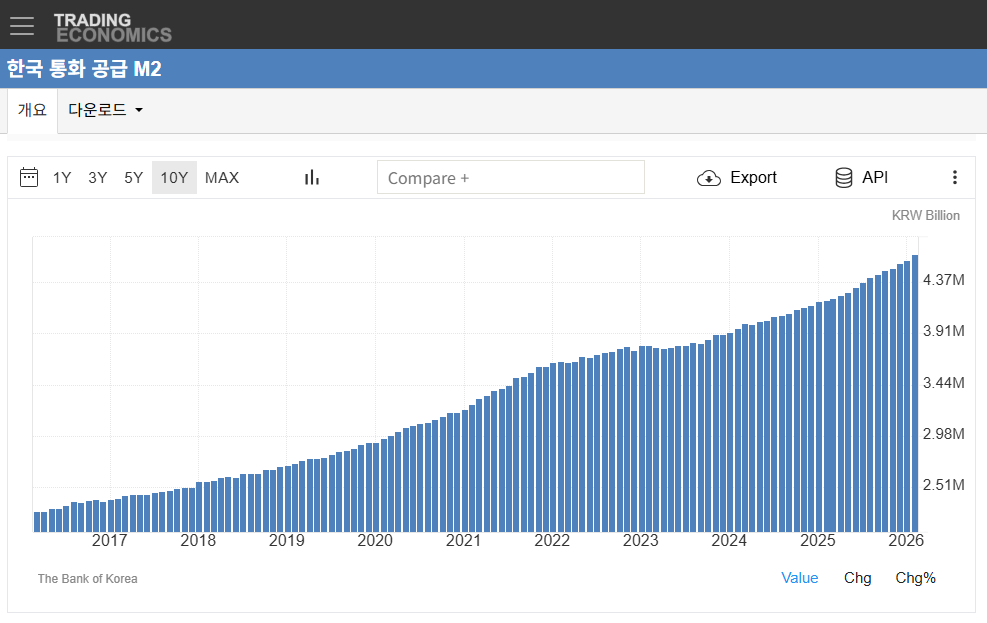
Task: Expand the 다운로드 dropdown
Action: click(105, 110)
